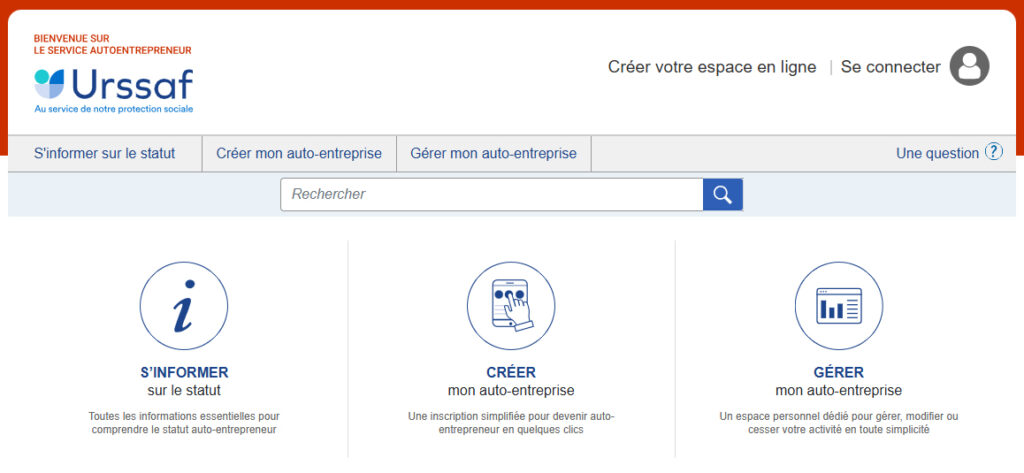Viewport: 1024px width, 473px height.
Task: Click the 'Une question' link
Action: point(937,153)
